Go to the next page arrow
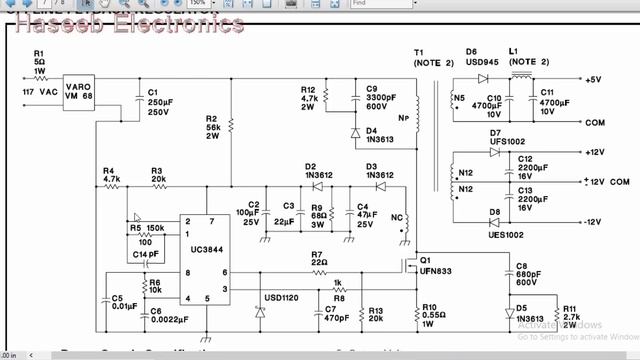The image size is (640, 360). coord(27,3)
